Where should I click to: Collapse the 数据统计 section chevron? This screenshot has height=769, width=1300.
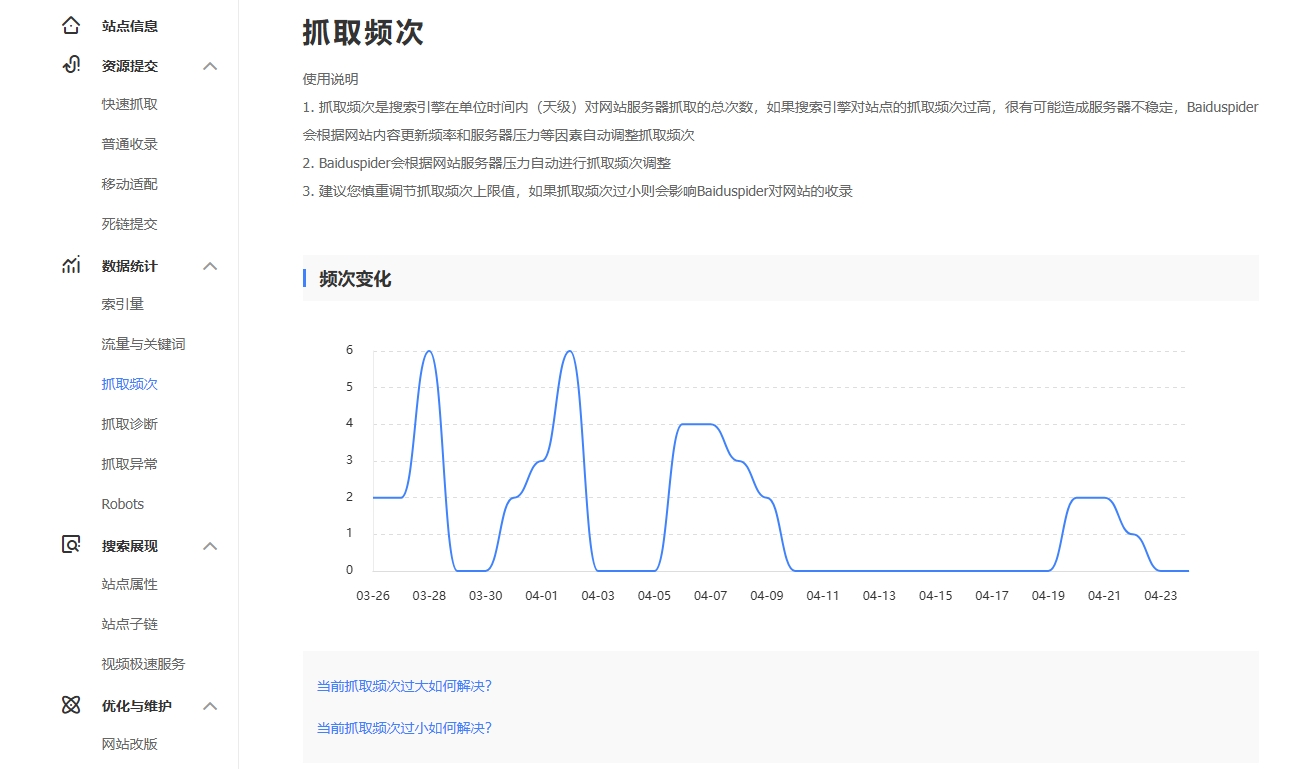(x=210, y=266)
